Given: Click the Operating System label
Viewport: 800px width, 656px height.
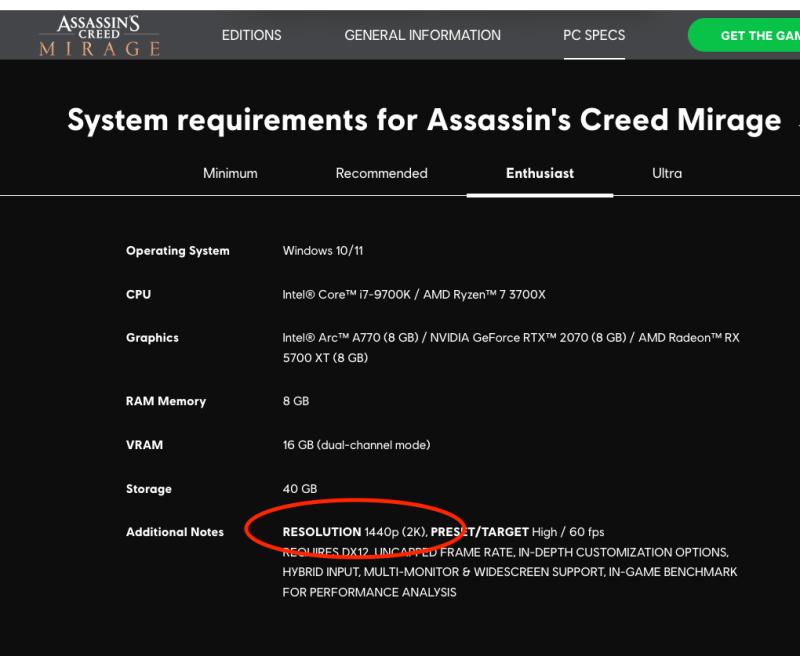Looking at the screenshot, I should pyautogui.click(x=178, y=251).
